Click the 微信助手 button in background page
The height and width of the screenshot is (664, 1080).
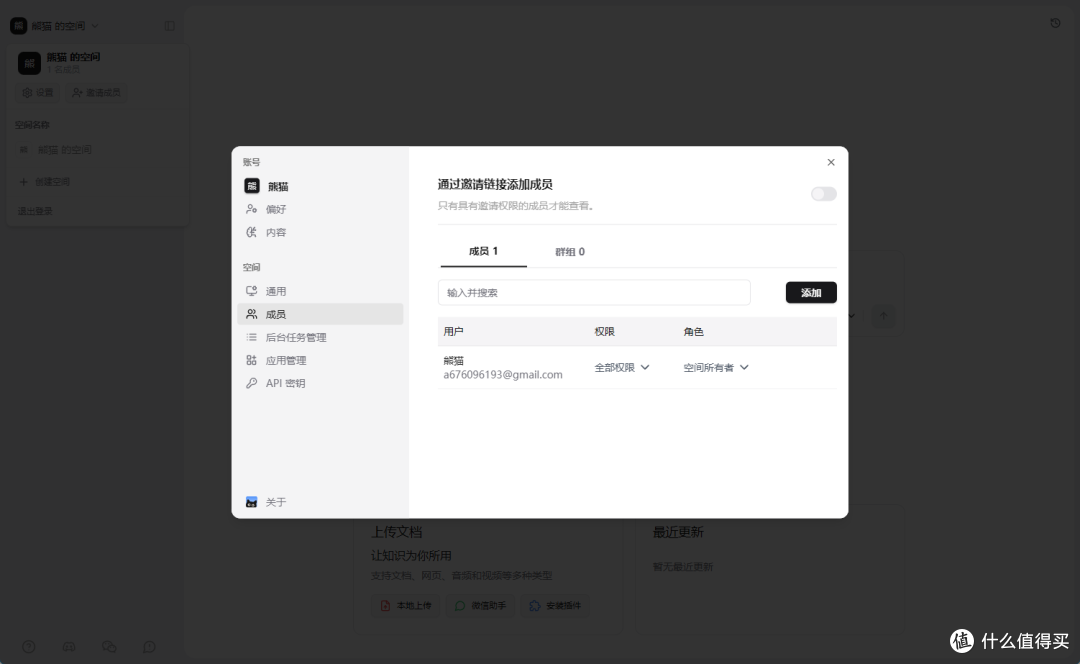tap(481, 606)
